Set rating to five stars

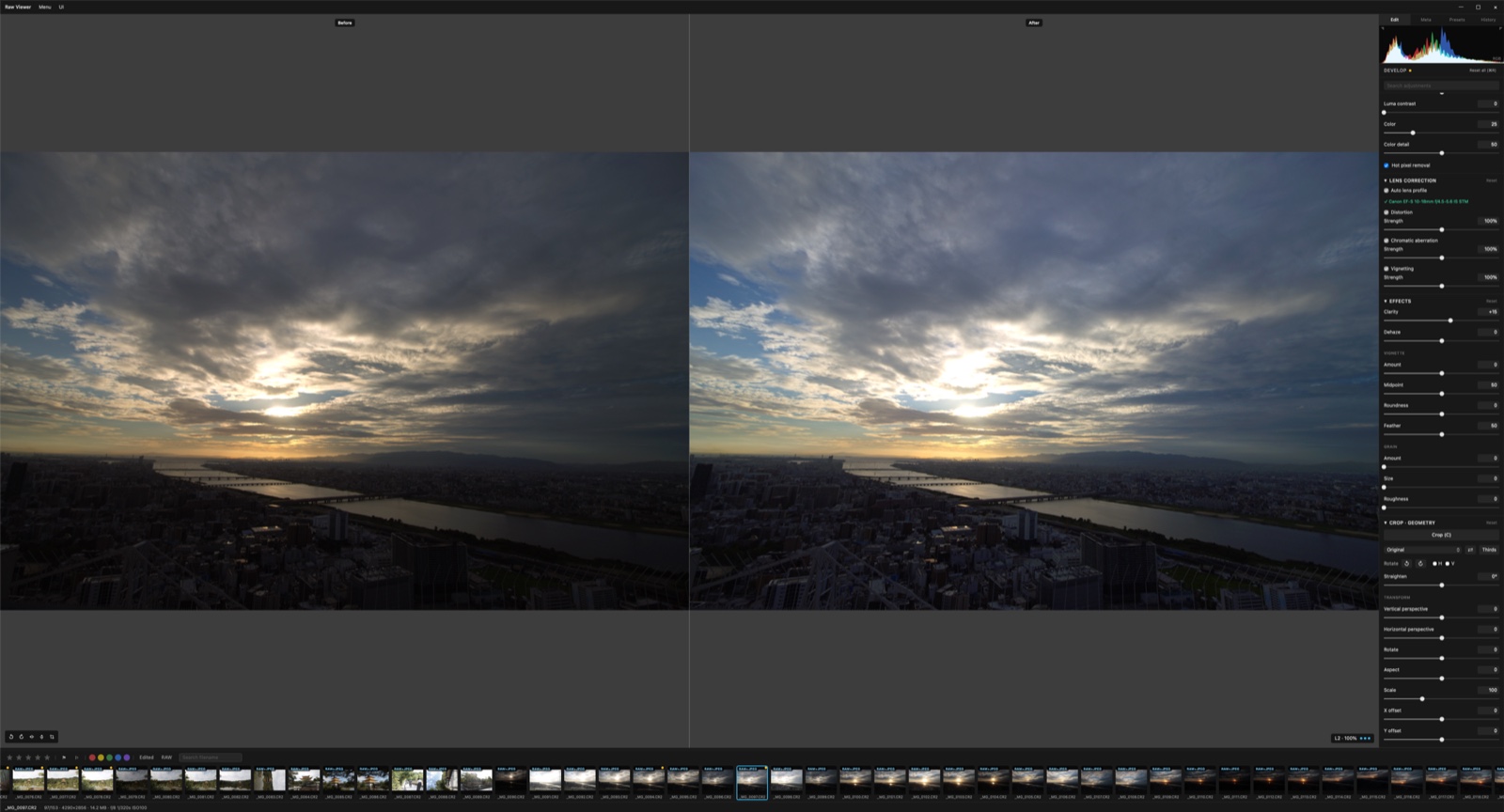(x=47, y=757)
